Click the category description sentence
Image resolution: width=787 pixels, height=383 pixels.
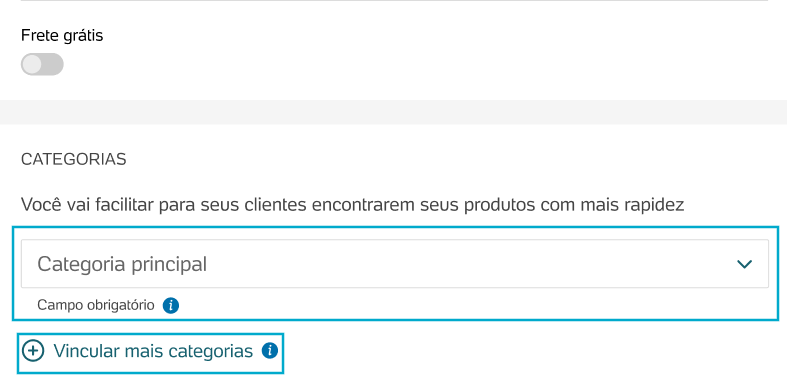352,205
